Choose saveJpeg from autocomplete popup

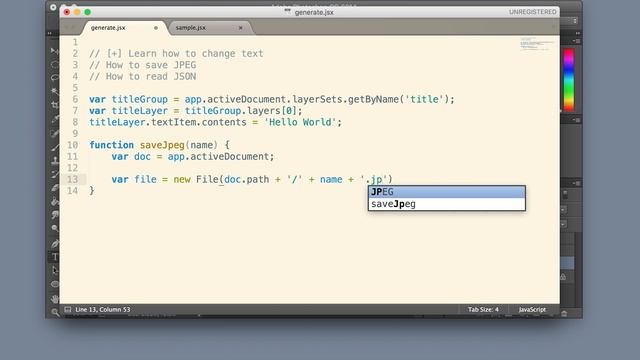(447, 204)
